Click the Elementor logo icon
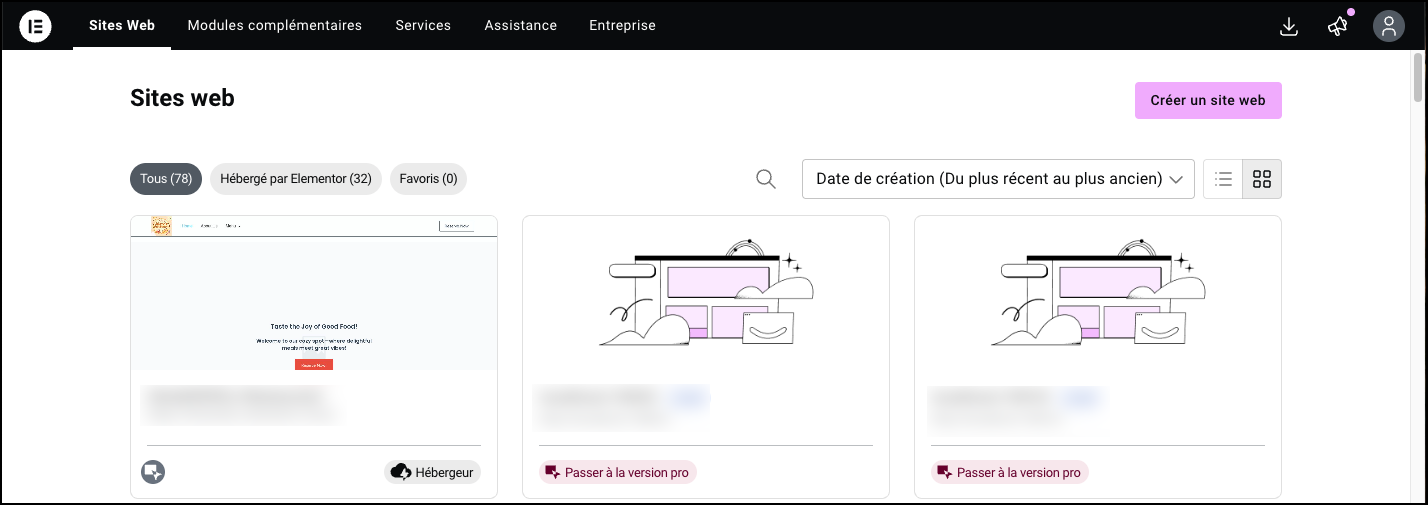Screen dimensions: 1428x505 point(36,26)
